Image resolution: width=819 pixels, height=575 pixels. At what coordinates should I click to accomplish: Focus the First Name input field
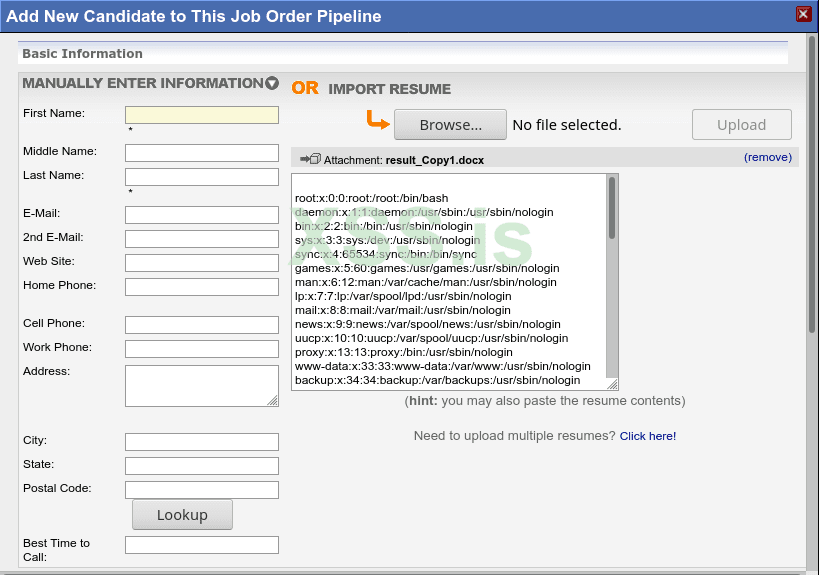(202, 115)
